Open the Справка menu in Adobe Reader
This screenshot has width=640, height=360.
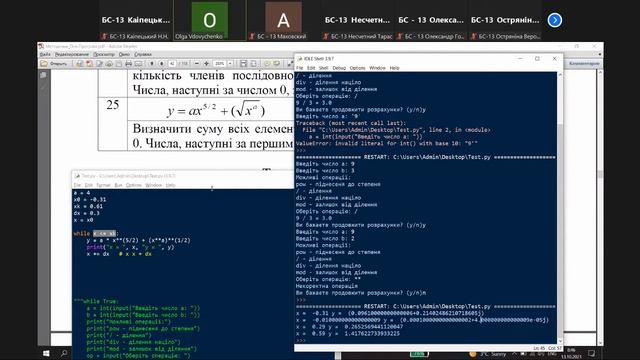click(142, 54)
